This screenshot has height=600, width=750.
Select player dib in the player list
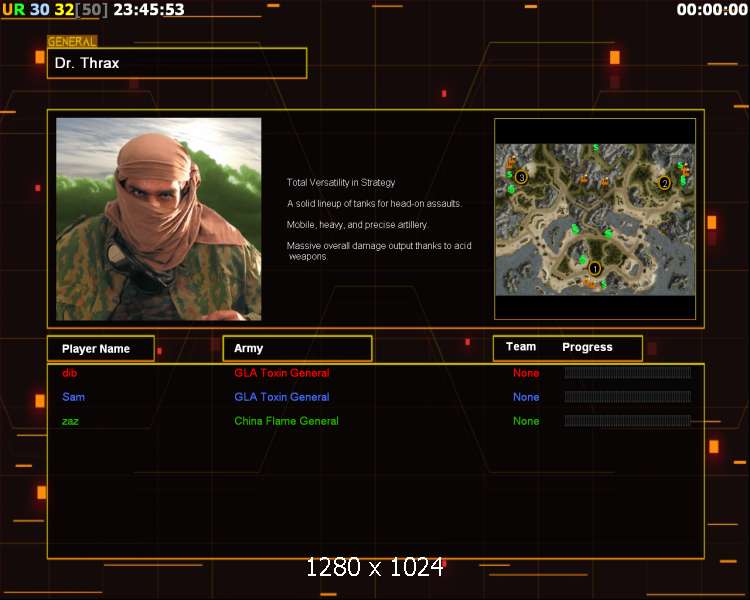point(69,373)
